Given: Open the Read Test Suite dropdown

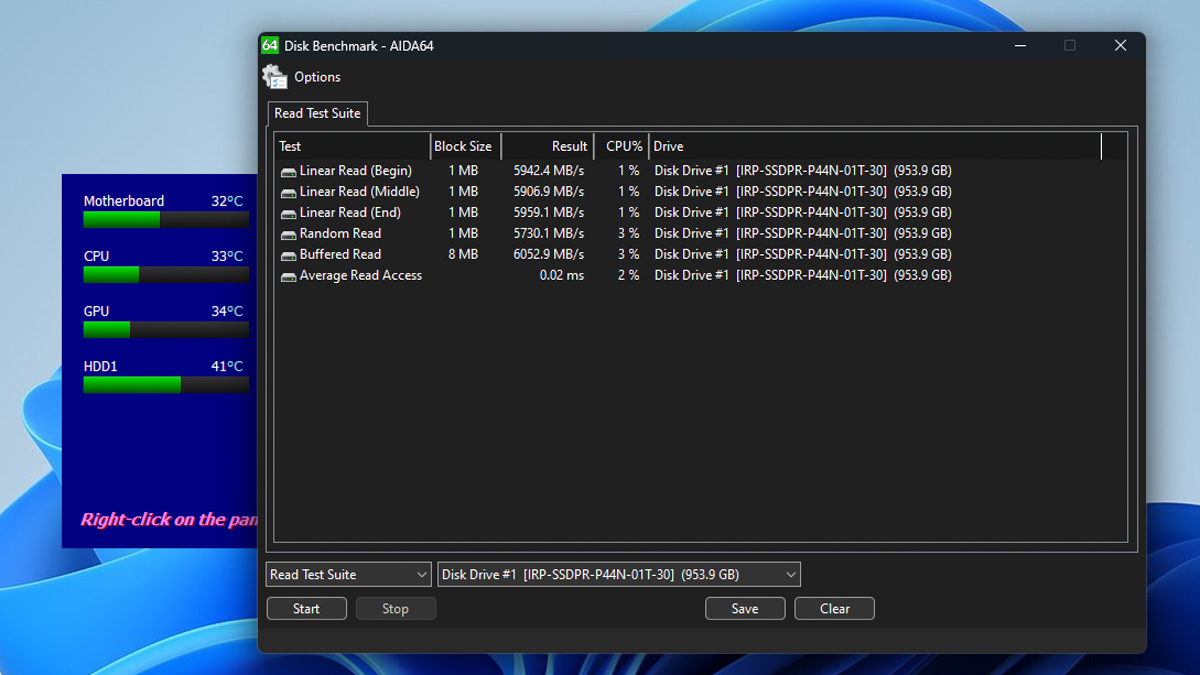Looking at the screenshot, I should tap(349, 574).
